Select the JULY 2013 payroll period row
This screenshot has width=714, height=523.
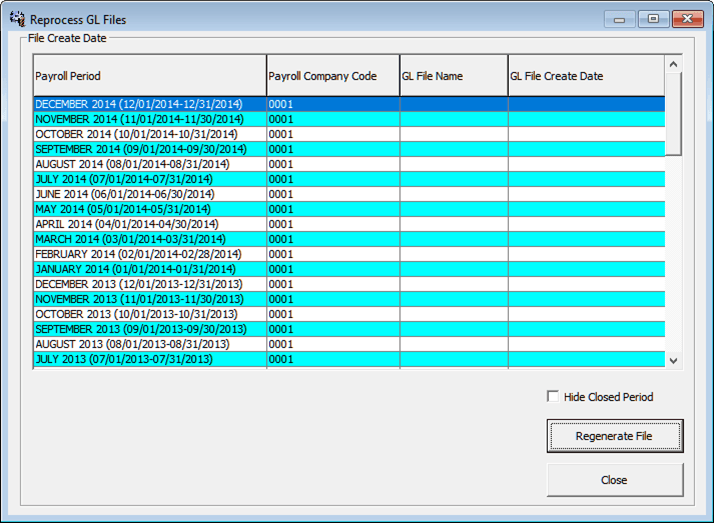pos(349,360)
